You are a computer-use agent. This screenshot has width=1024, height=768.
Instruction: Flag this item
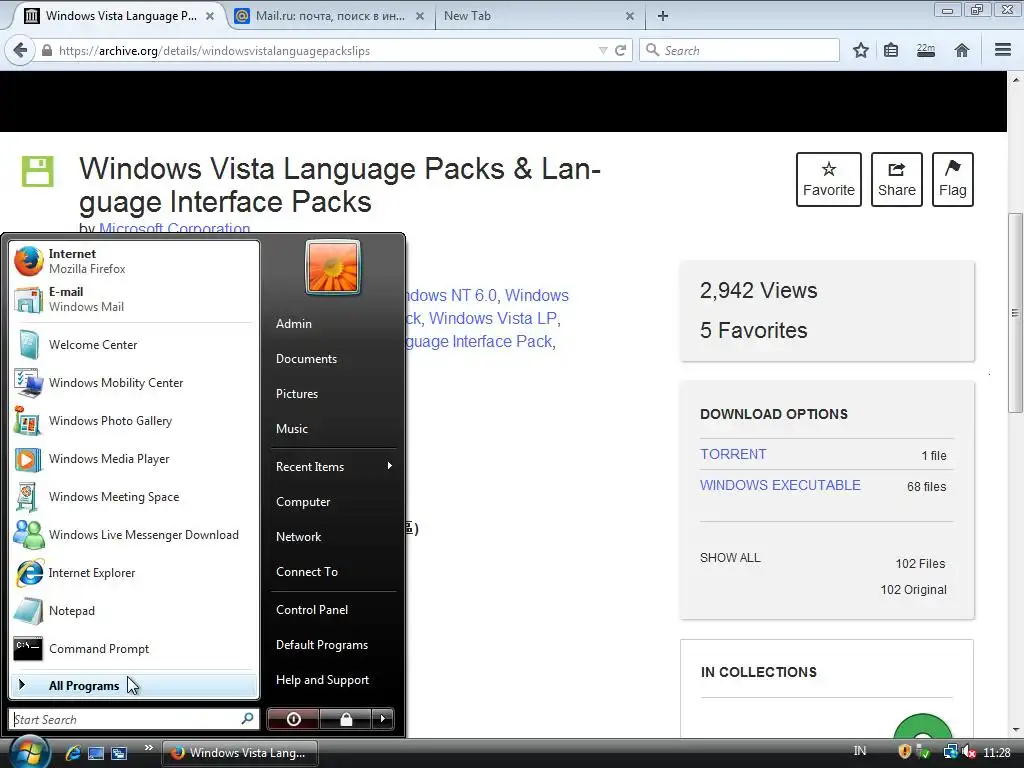[x=953, y=180]
